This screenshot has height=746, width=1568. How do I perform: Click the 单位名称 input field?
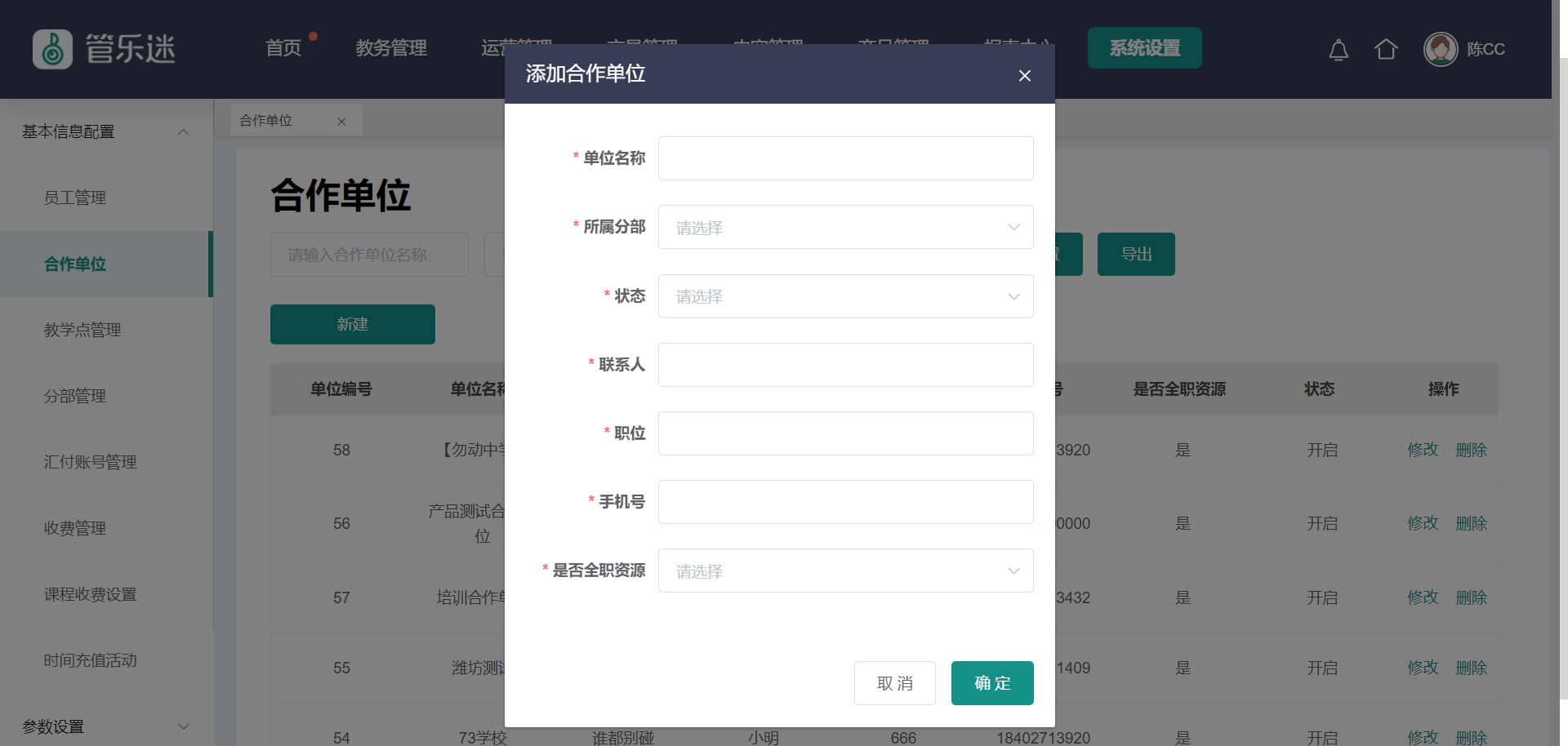pyautogui.click(x=845, y=158)
